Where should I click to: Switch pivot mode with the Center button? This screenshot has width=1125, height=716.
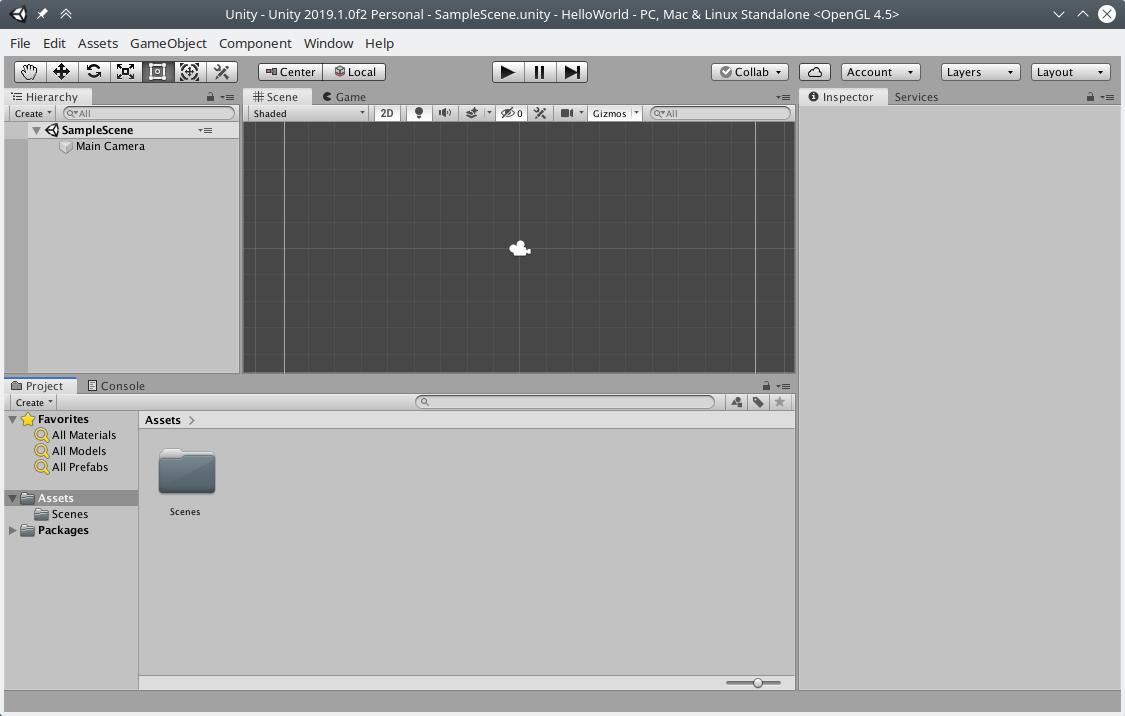pos(290,71)
